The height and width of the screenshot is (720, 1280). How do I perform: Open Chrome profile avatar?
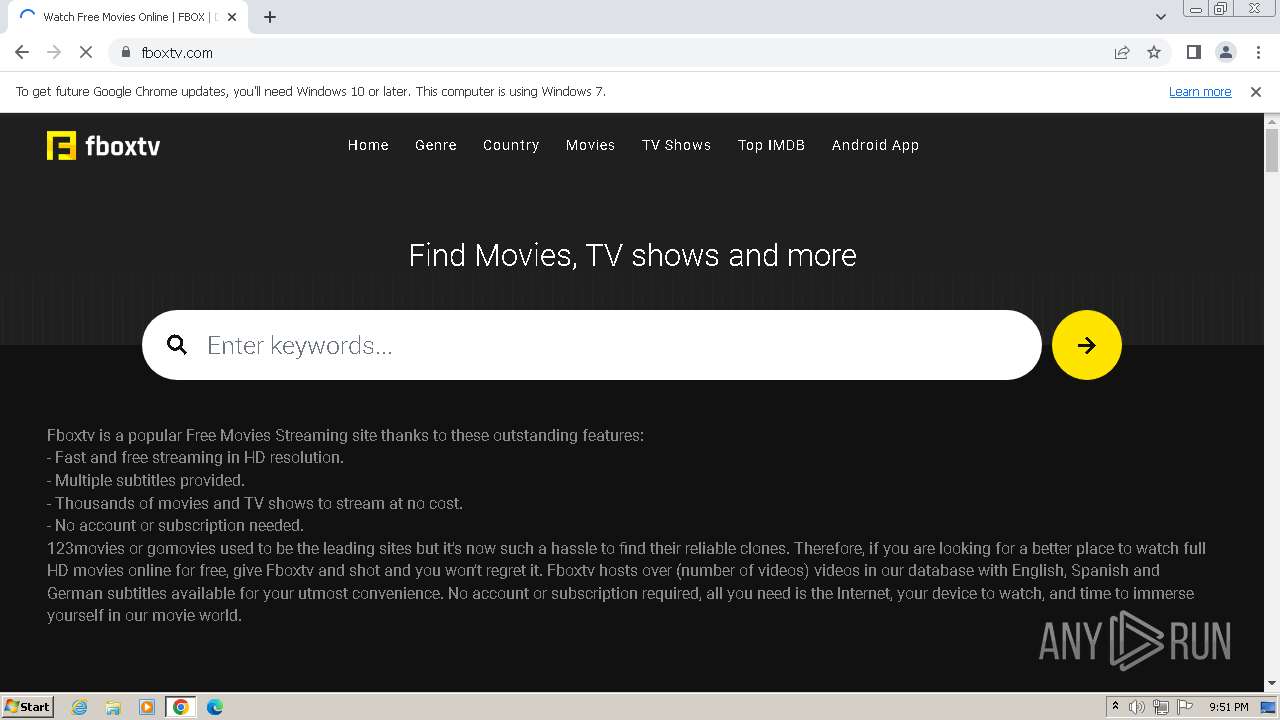tap(1226, 52)
